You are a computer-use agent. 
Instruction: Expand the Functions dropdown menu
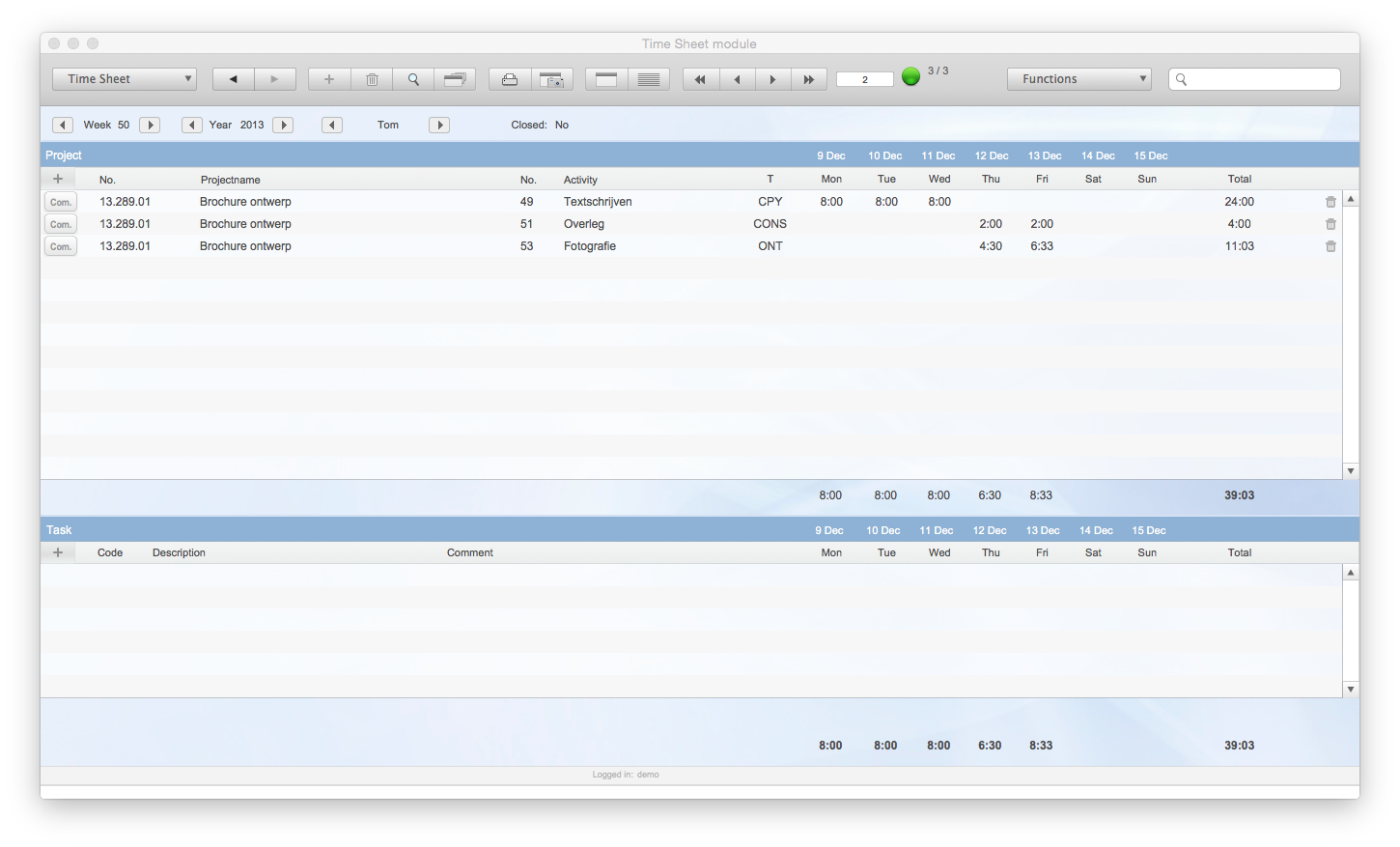point(1078,79)
